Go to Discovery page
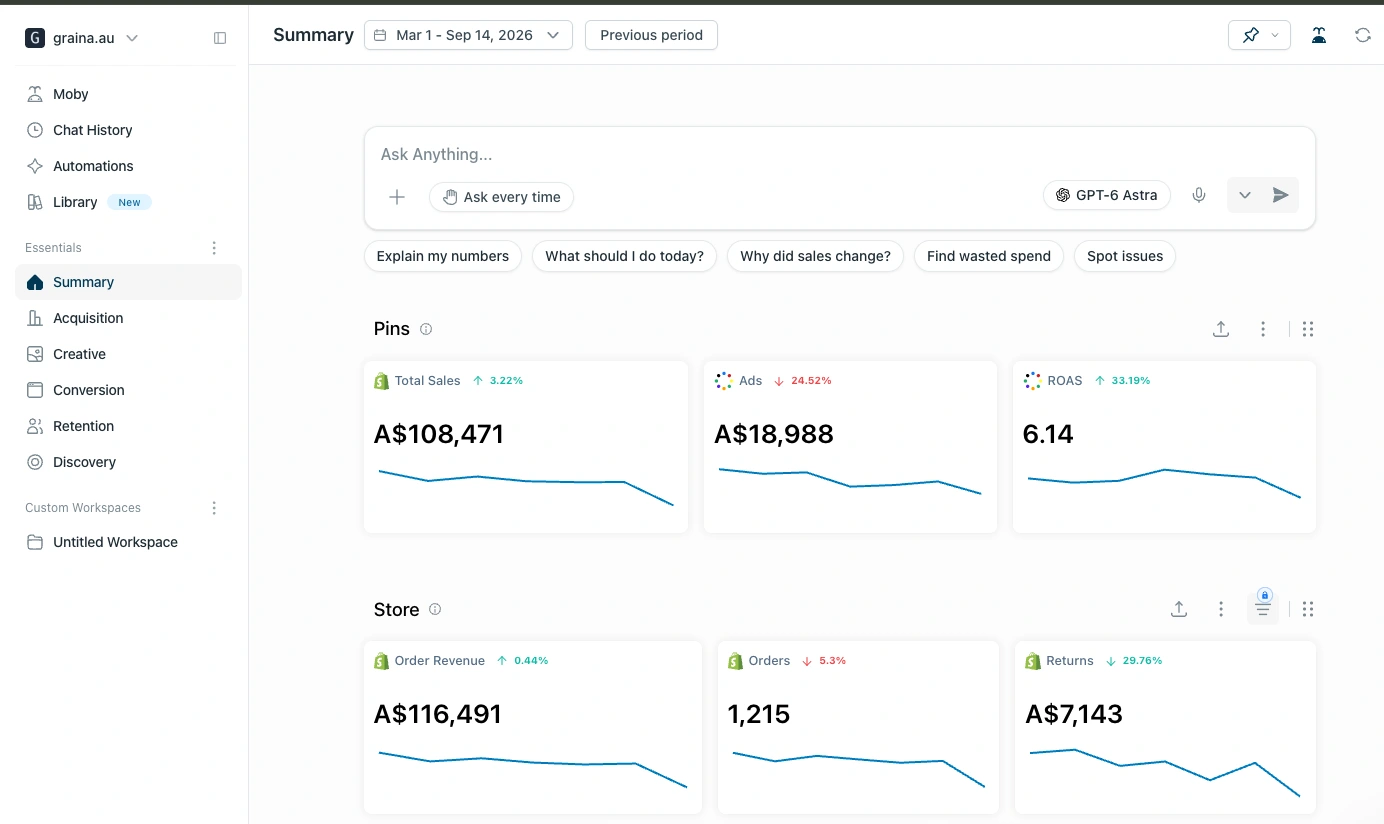 [x=128, y=462]
